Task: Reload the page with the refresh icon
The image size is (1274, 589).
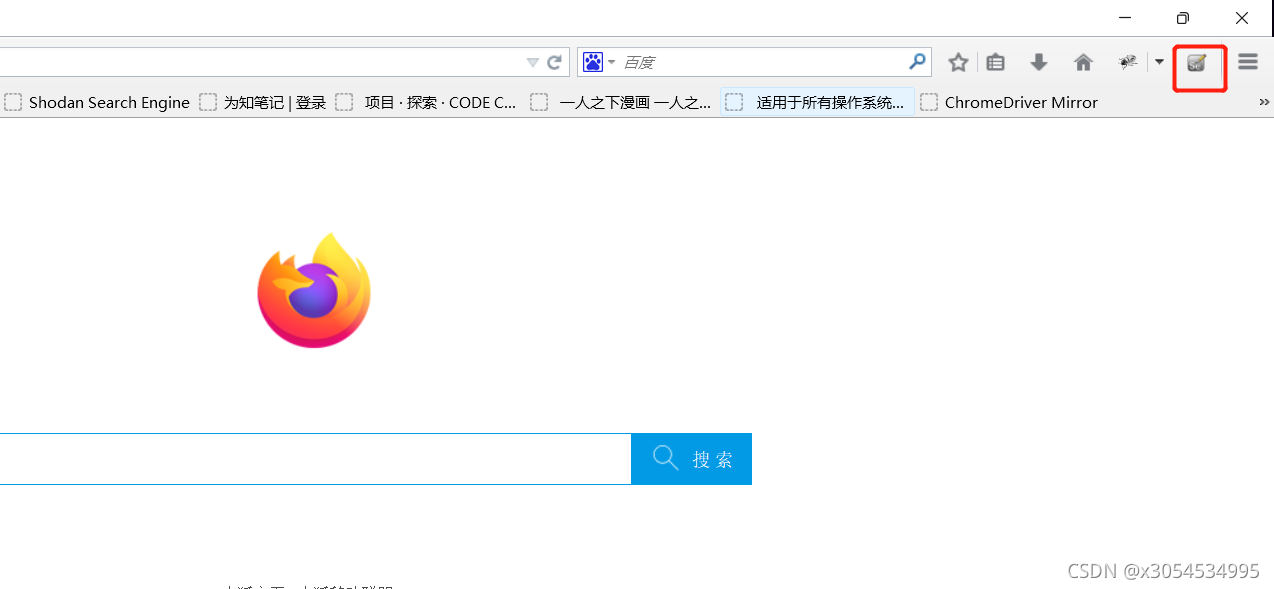Action: (x=554, y=62)
